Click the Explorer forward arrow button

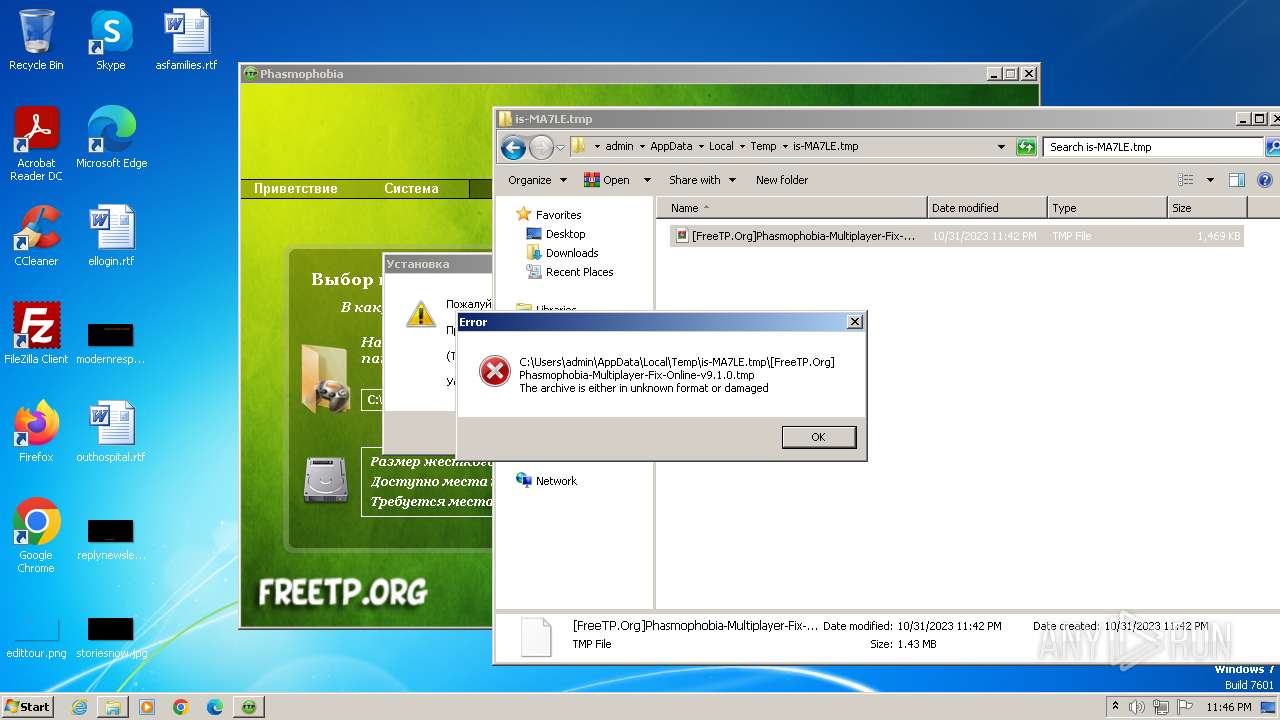click(541, 147)
